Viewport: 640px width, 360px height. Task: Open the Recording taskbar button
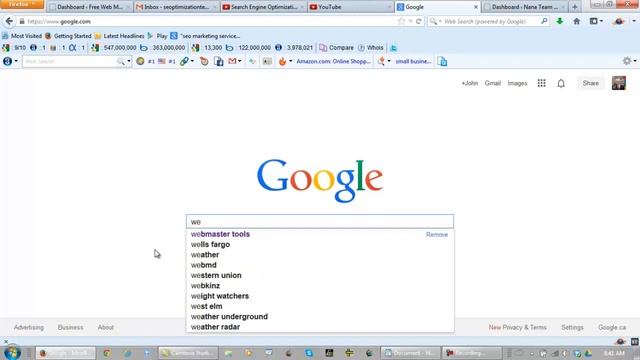tap(472, 353)
